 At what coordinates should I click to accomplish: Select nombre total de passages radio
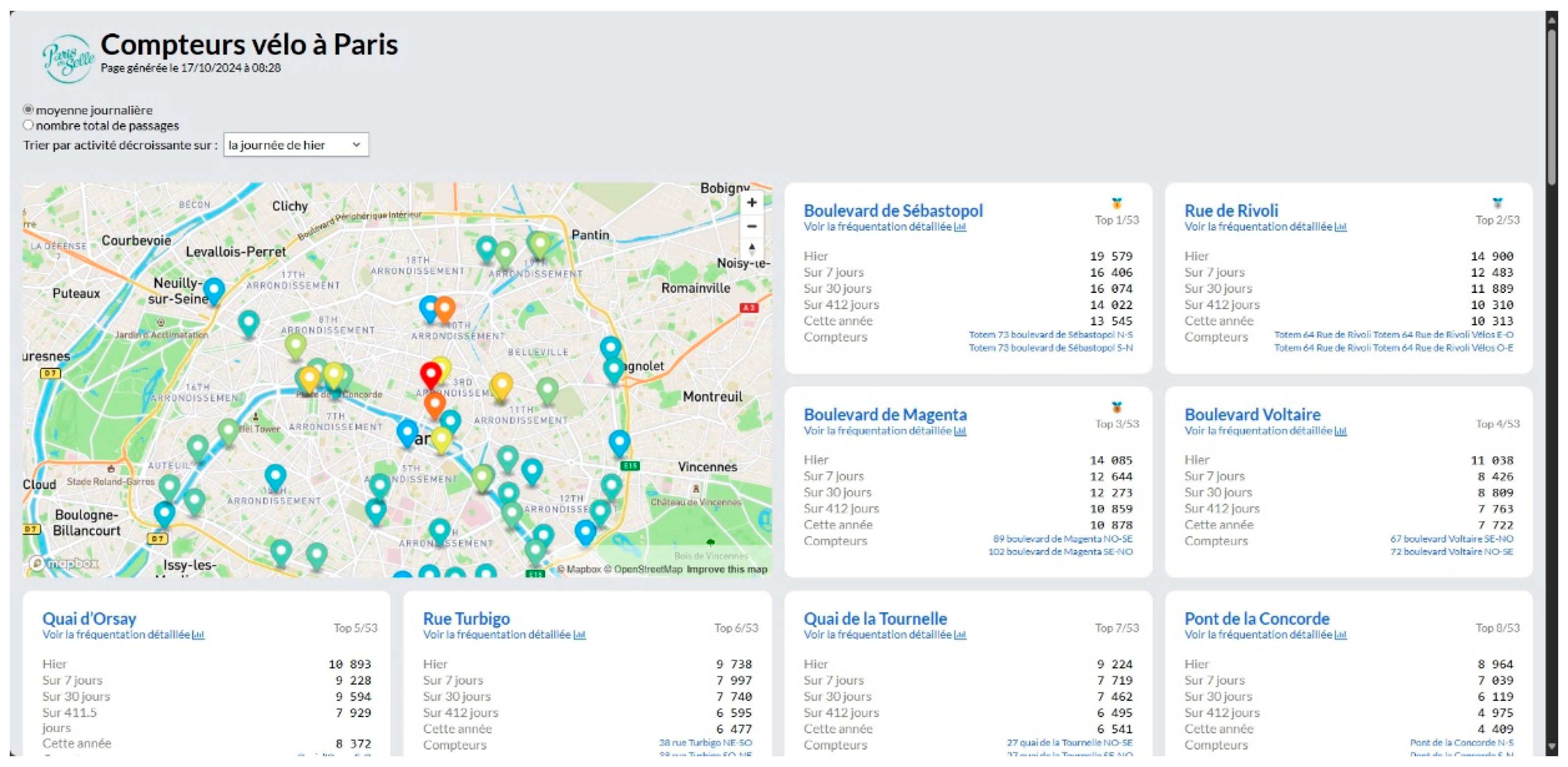click(x=28, y=126)
